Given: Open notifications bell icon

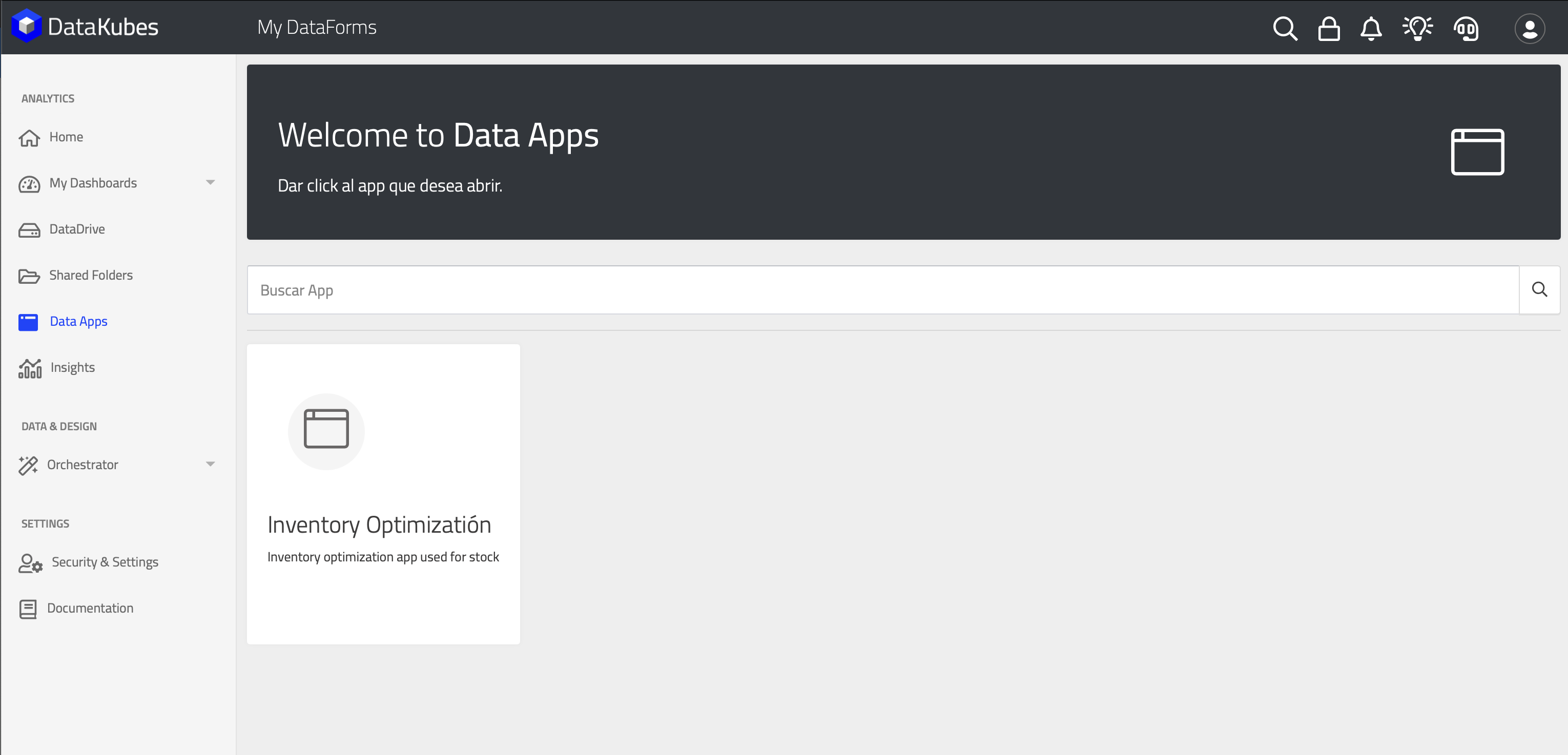Looking at the screenshot, I should point(1371,28).
